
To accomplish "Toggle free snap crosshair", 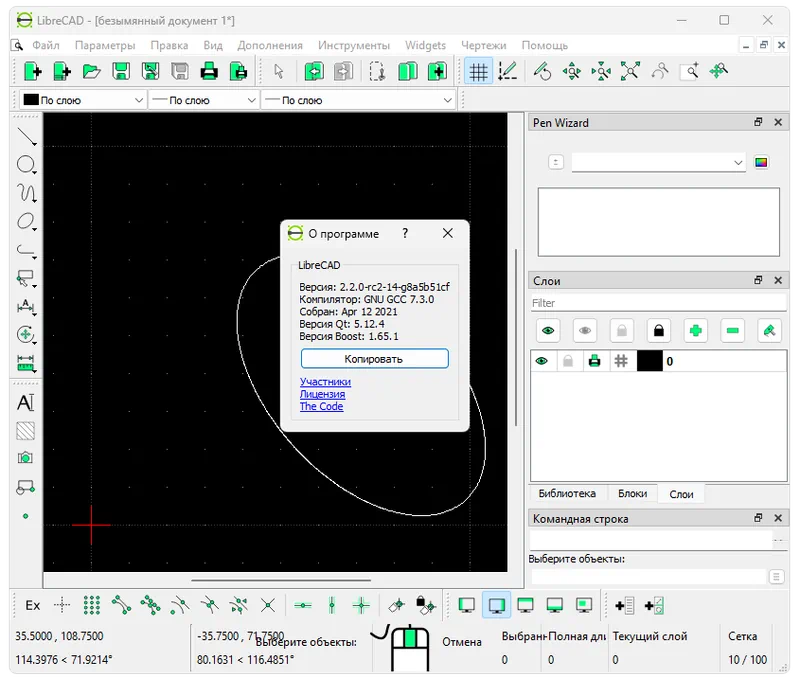I will point(62,606).
